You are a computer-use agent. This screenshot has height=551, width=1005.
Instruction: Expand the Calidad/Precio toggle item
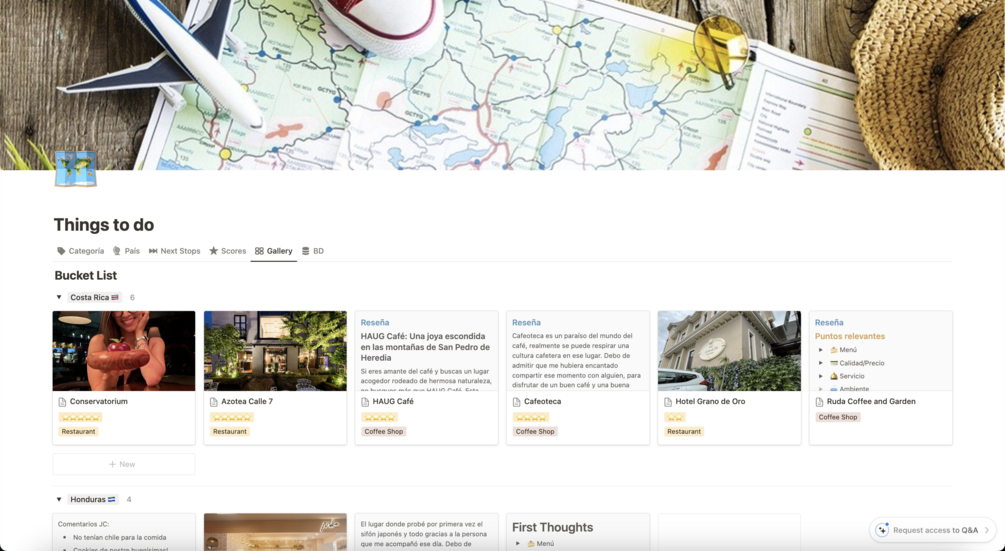click(x=820, y=363)
